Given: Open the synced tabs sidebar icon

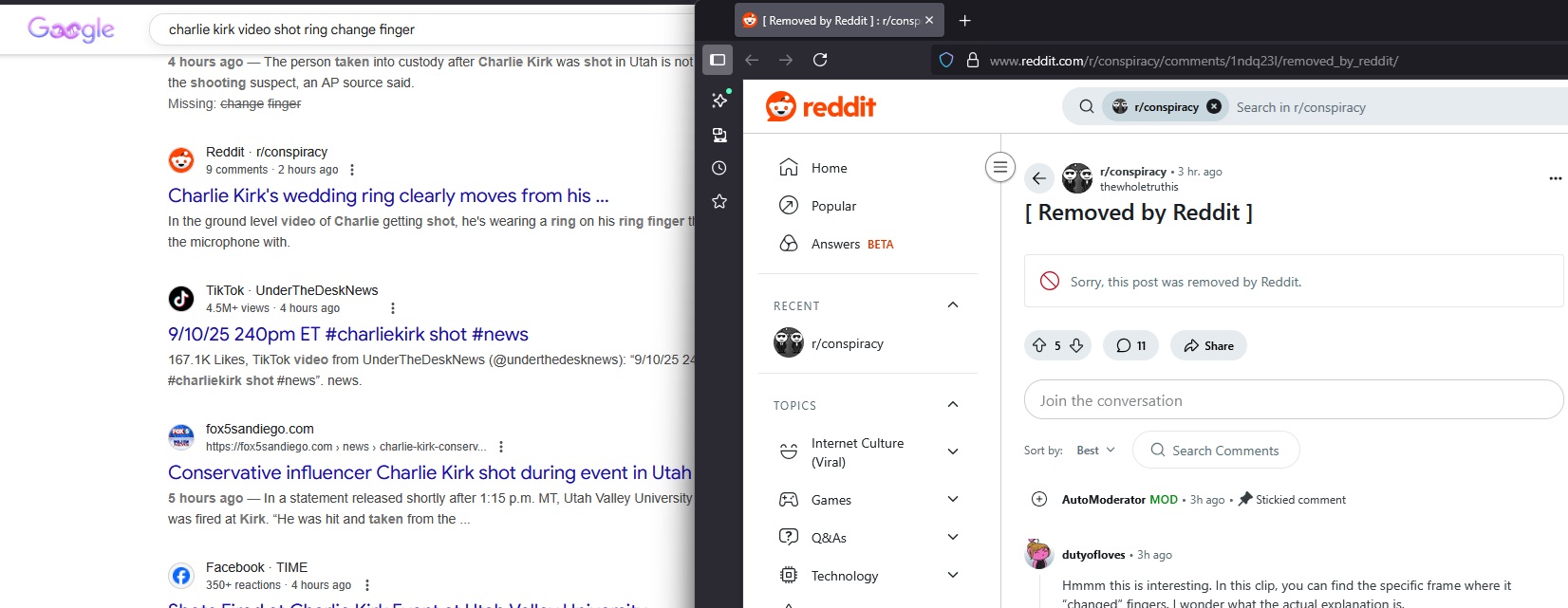Looking at the screenshot, I should tap(719, 135).
